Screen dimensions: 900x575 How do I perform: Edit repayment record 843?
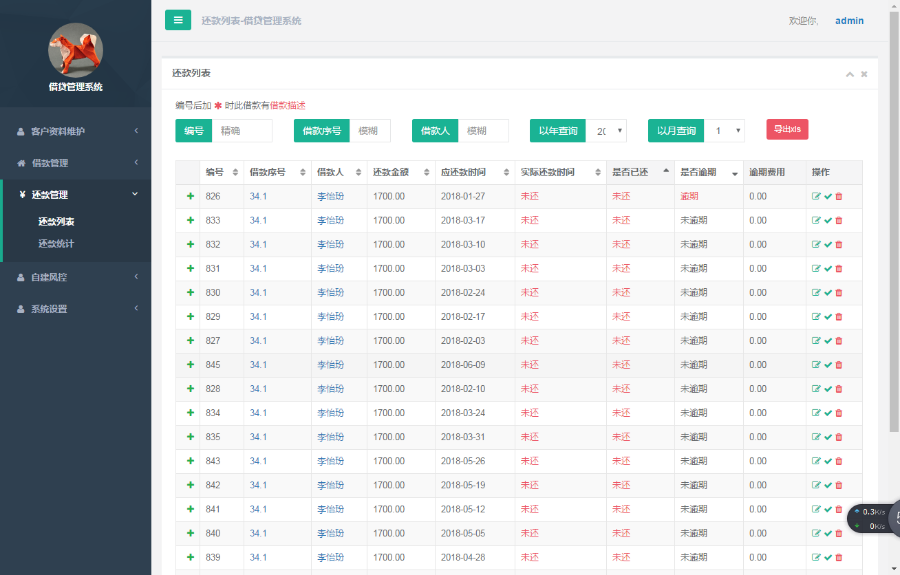(816, 461)
